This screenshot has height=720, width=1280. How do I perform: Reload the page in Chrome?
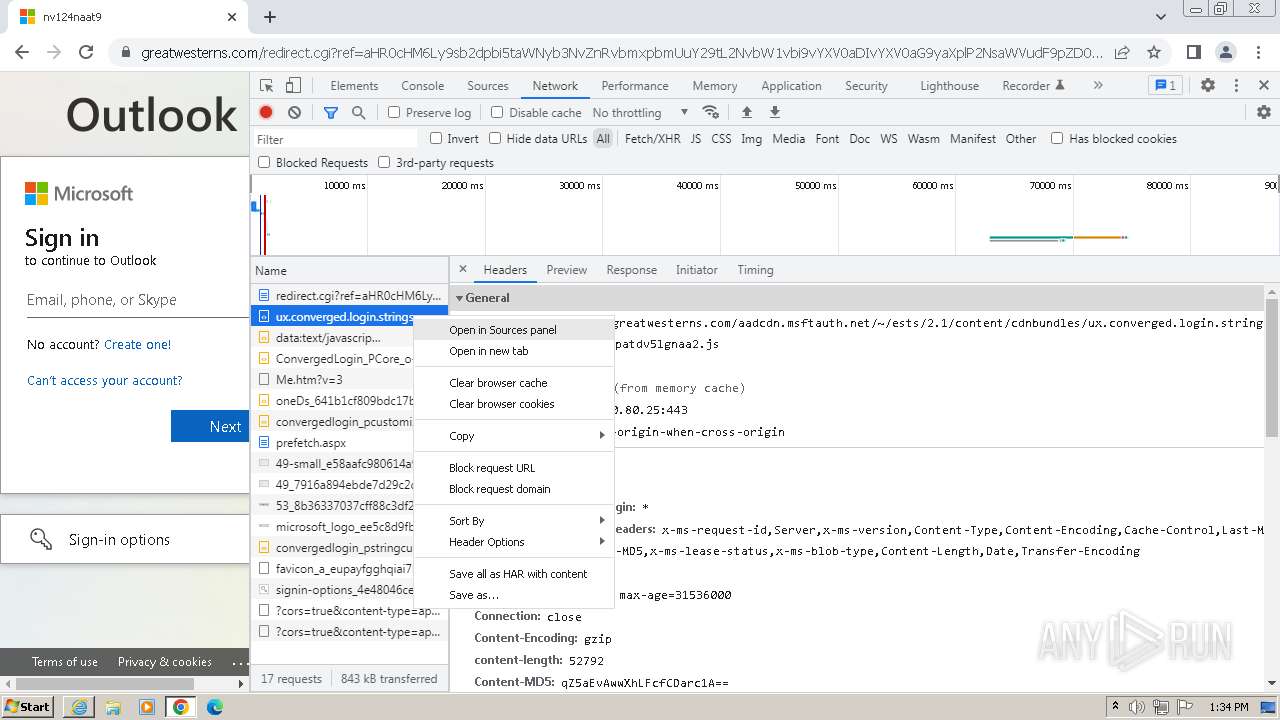pyautogui.click(x=86, y=52)
